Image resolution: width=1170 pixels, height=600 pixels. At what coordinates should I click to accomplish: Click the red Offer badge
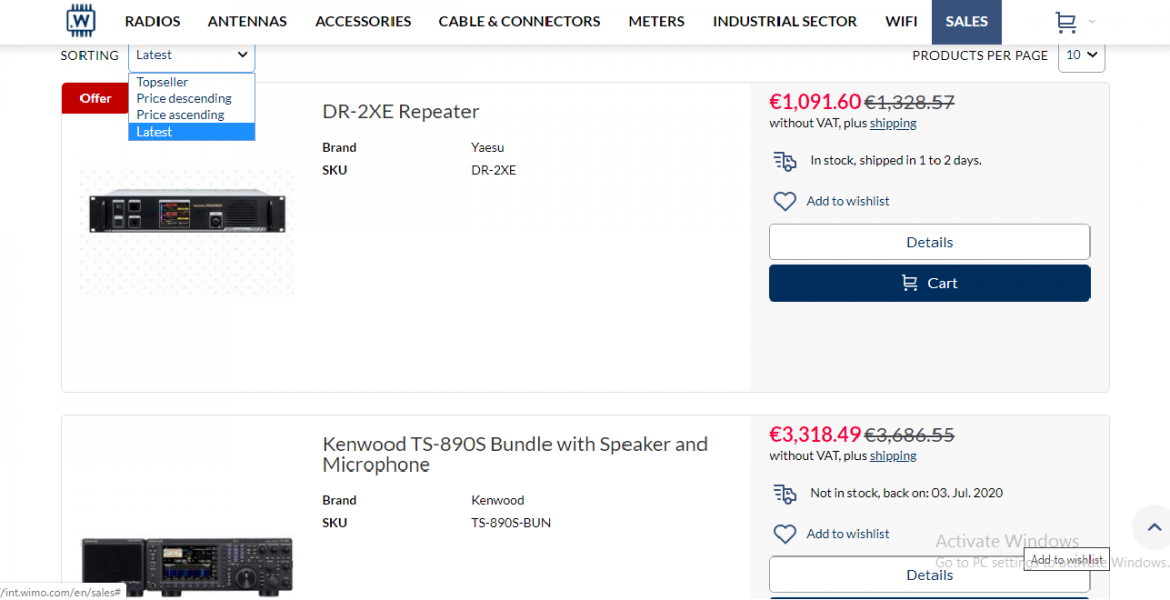pyautogui.click(x=96, y=98)
